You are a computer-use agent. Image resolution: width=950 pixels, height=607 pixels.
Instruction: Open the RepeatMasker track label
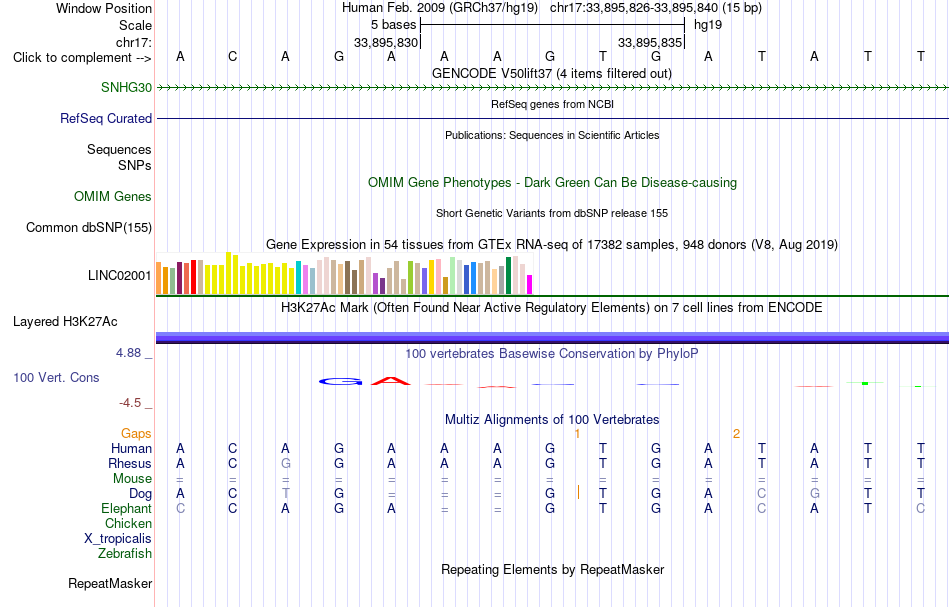point(110,583)
